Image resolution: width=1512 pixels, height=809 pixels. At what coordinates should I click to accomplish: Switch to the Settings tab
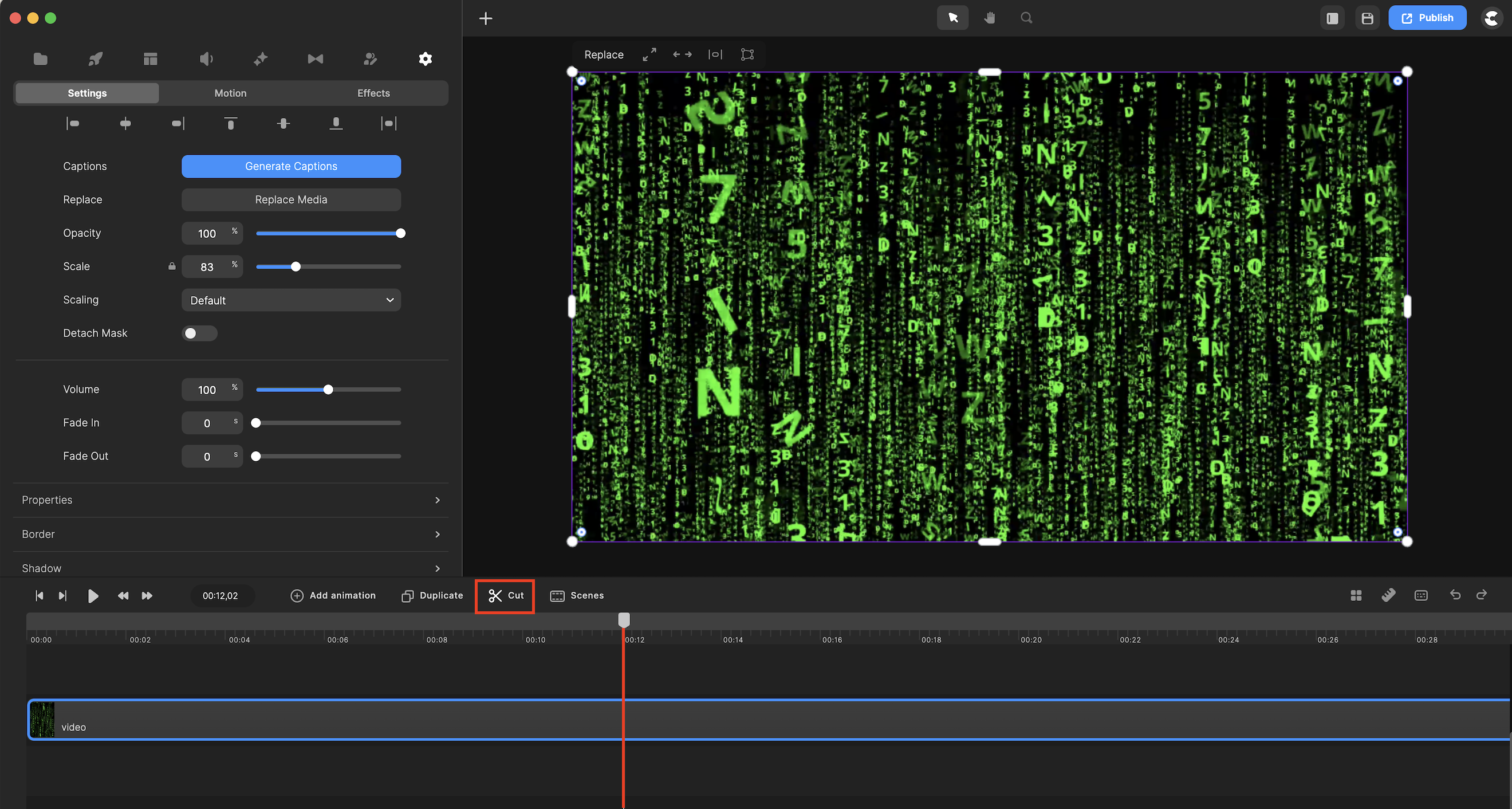pyautogui.click(x=88, y=93)
